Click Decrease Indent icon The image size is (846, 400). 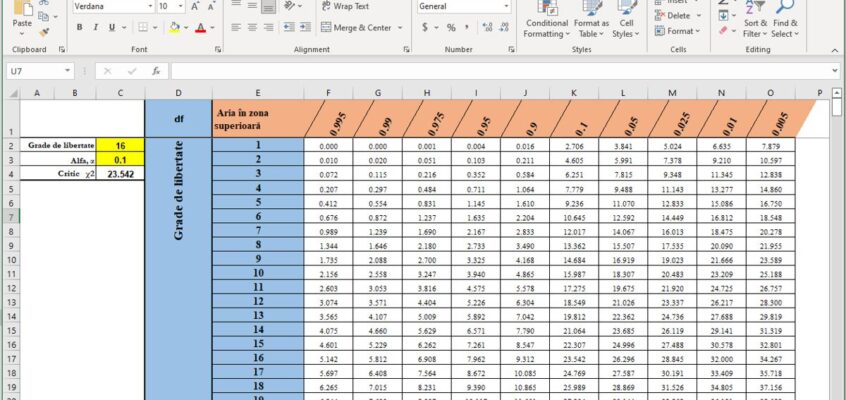[289, 28]
